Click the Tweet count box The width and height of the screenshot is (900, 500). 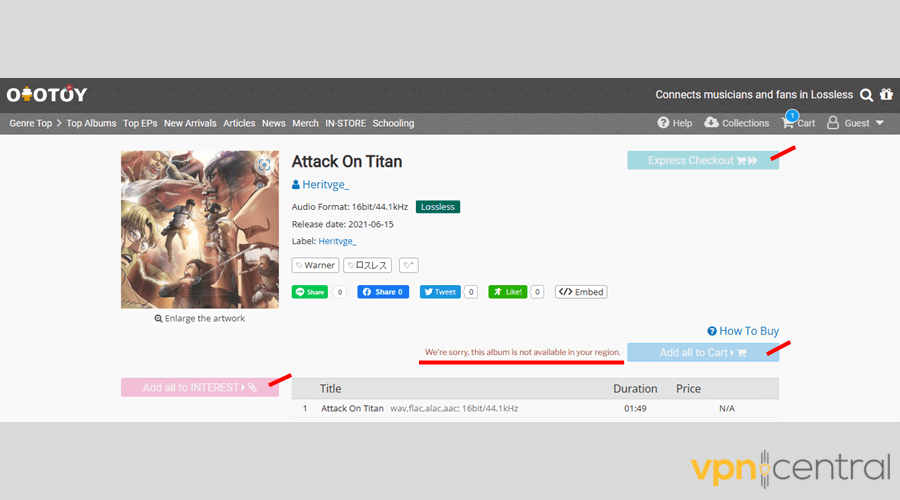tap(471, 292)
